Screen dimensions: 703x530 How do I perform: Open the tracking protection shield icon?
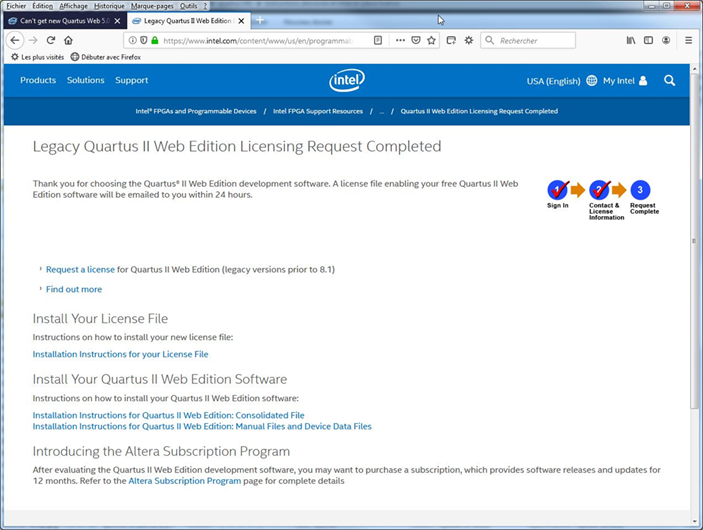[143, 40]
